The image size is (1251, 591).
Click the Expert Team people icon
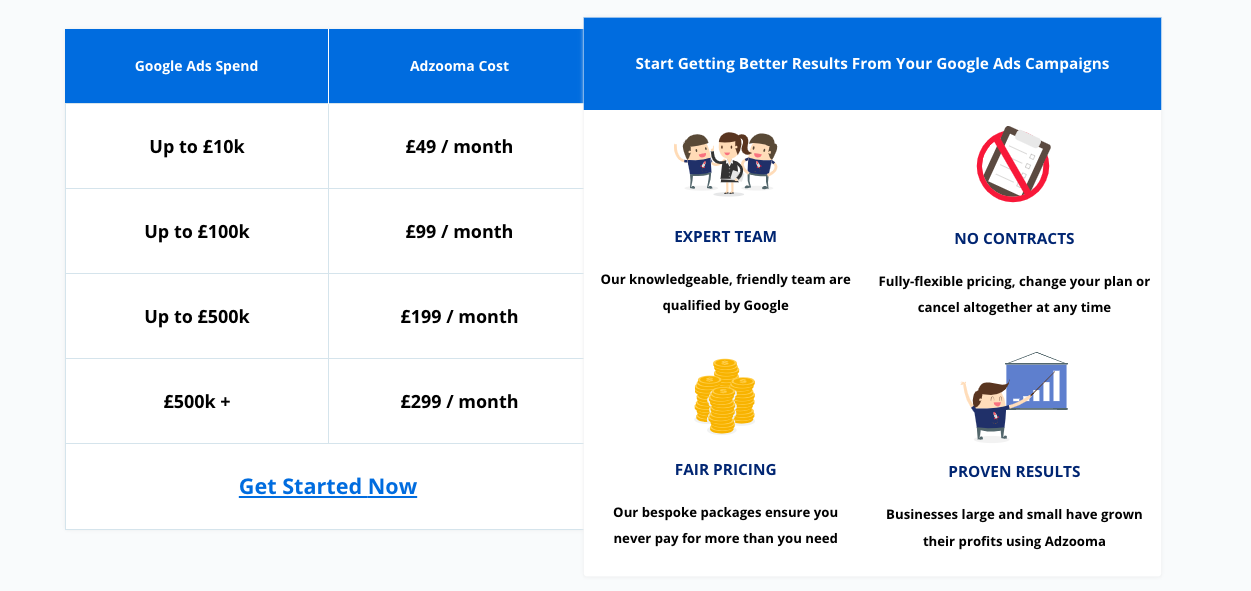coord(725,162)
